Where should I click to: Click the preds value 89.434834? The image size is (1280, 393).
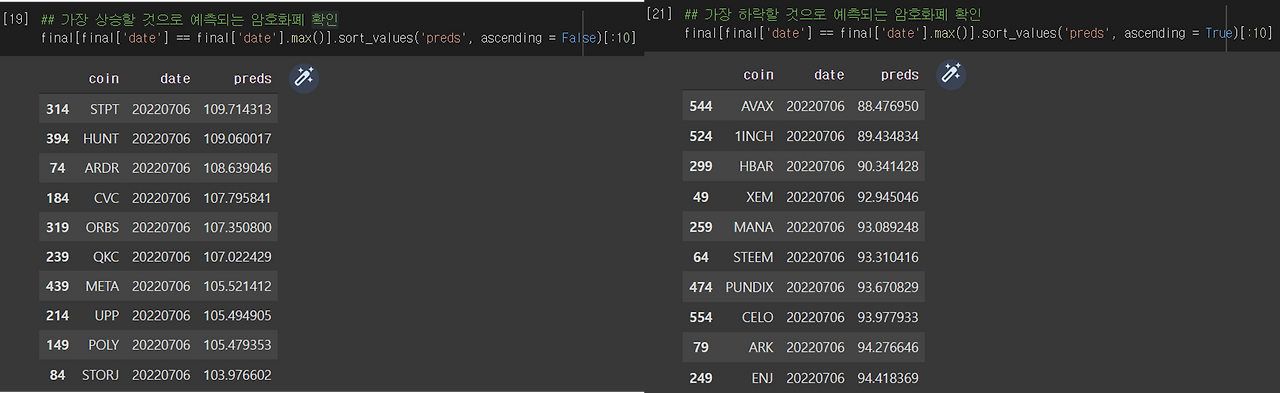[888, 136]
